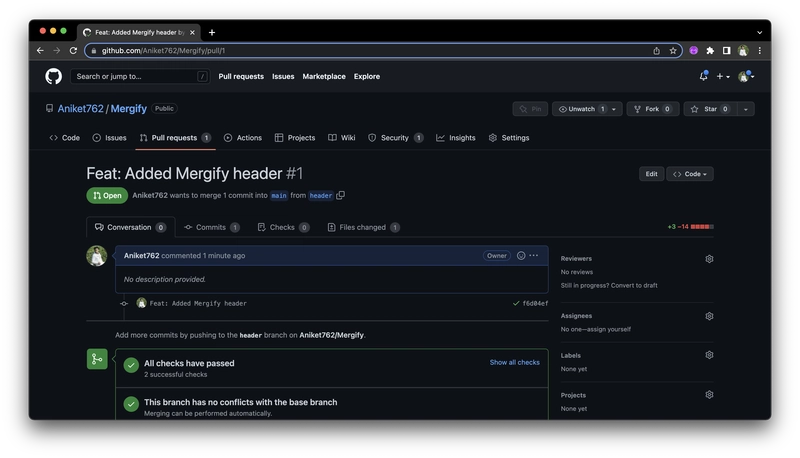The height and width of the screenshot is (458, 800).
Task: Click the commit status checkmark
Action: [516, 303]
